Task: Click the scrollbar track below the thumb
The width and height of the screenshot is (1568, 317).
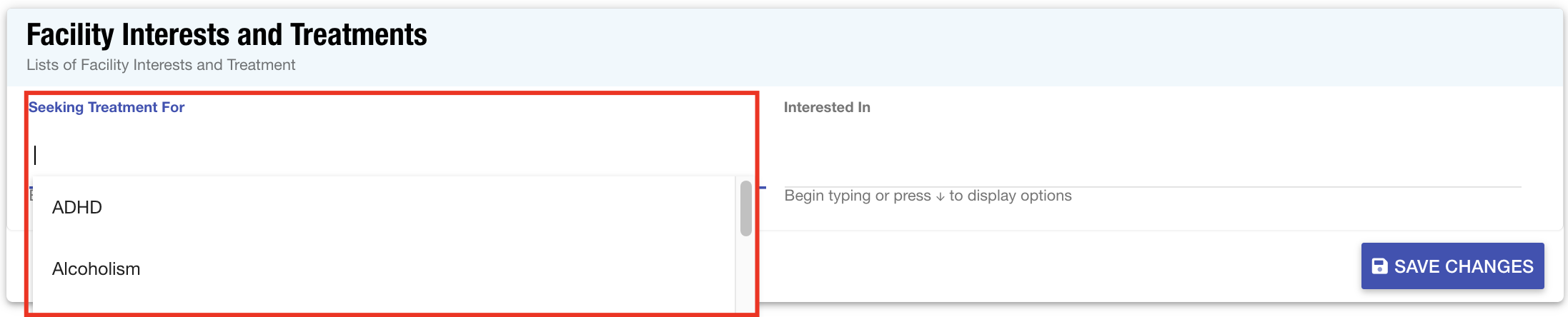Action: [x=745, y=275]
